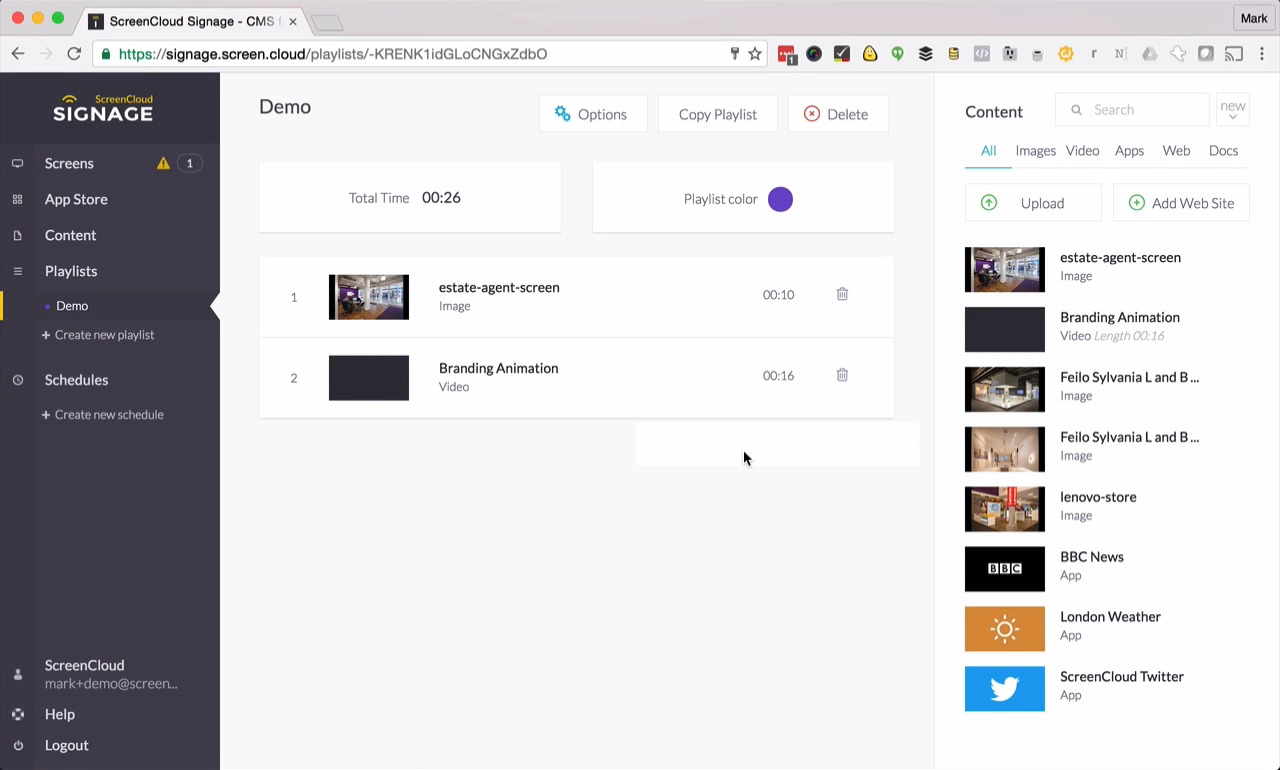Image resolution: width=1280 pixels, height=770 pixels.
Task: Open the Screens section in sidebar
Action: coord(69,163)
